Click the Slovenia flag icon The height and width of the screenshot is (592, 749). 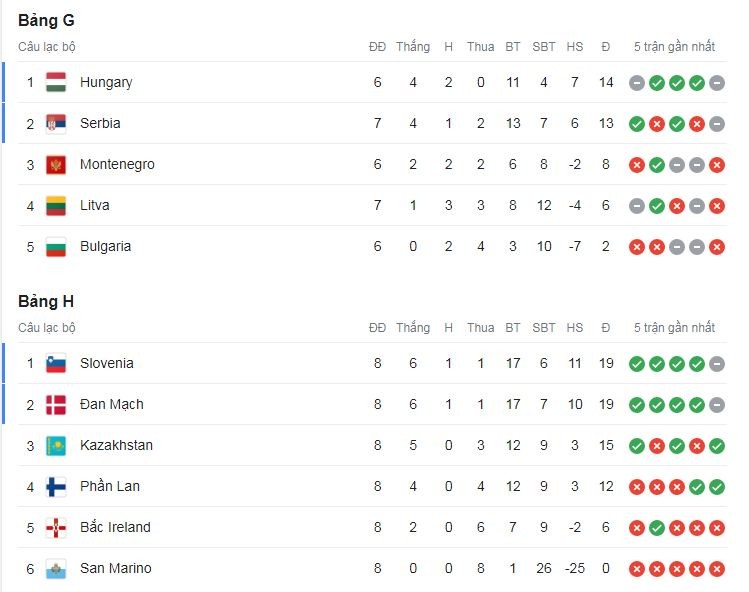click(x=56, y=363)
